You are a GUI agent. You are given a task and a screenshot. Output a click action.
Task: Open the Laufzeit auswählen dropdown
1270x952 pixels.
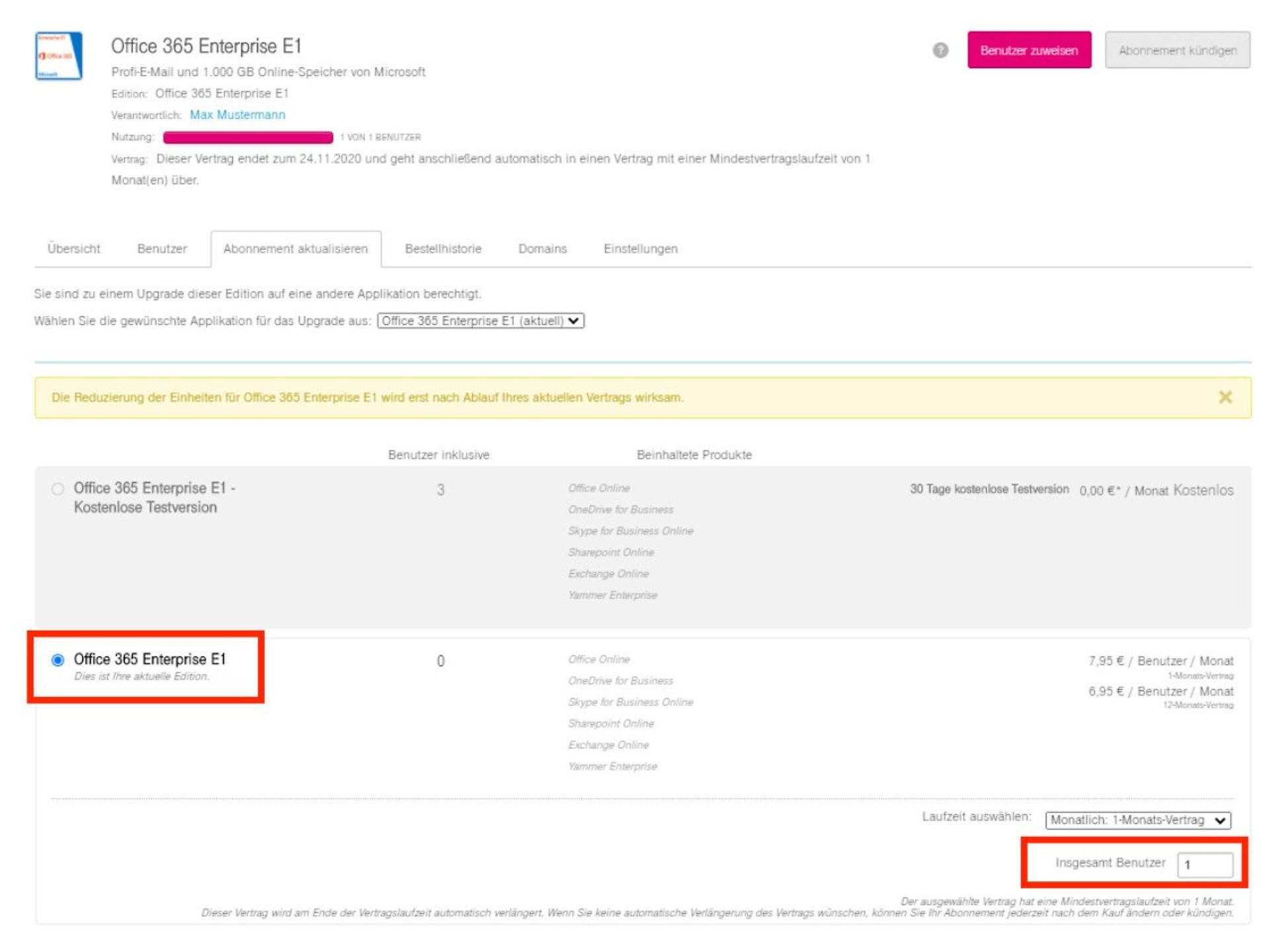1138,820
